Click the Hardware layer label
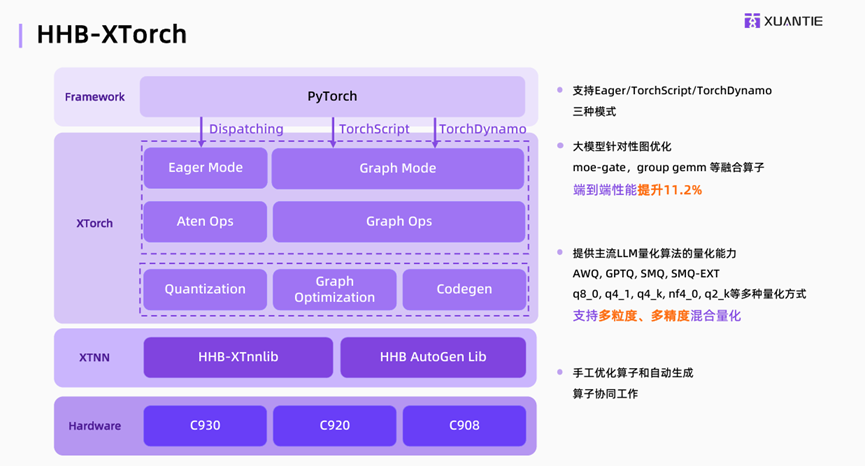 point(95,426)
